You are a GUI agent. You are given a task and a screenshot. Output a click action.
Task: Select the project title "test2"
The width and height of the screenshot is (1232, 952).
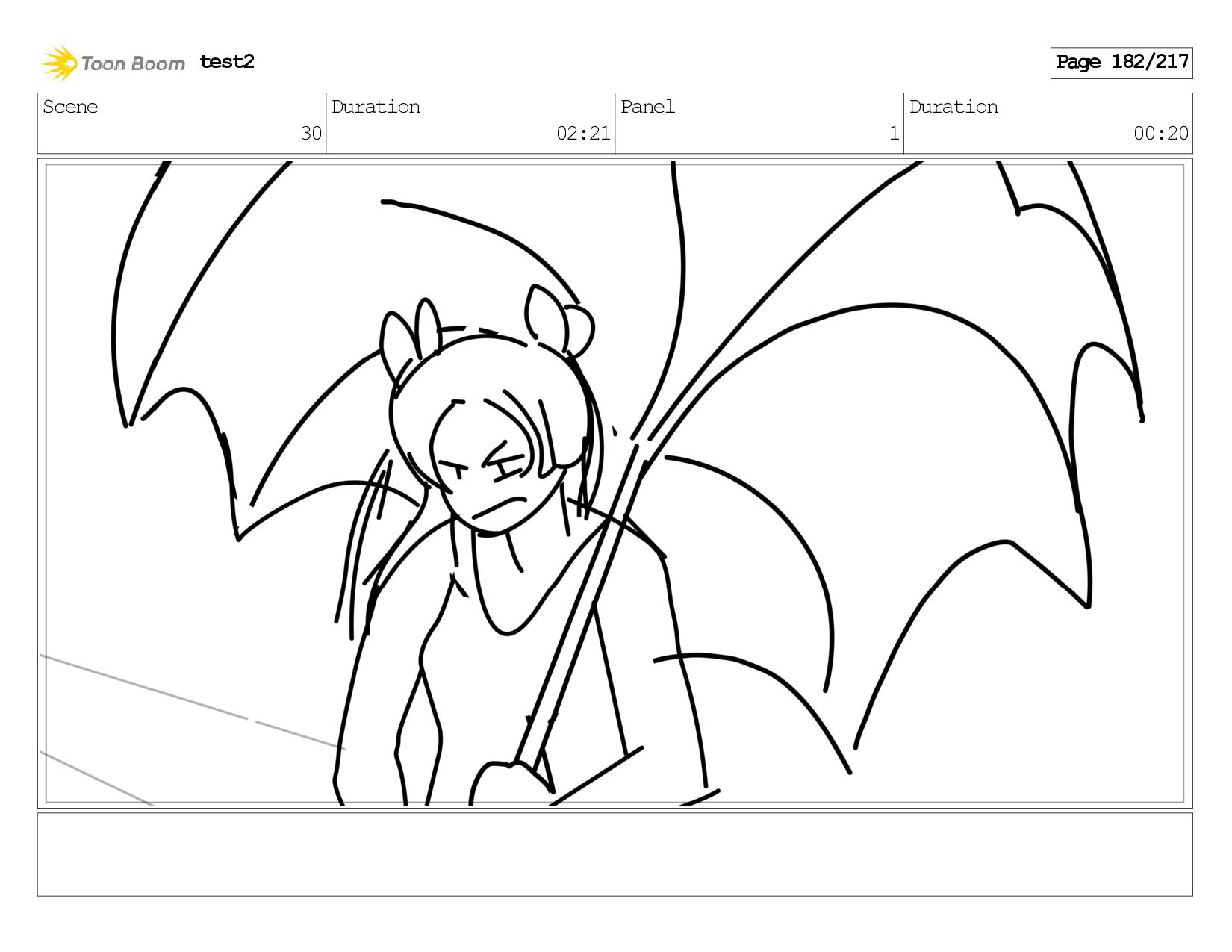pyautogui.click(x=227, y=62)
